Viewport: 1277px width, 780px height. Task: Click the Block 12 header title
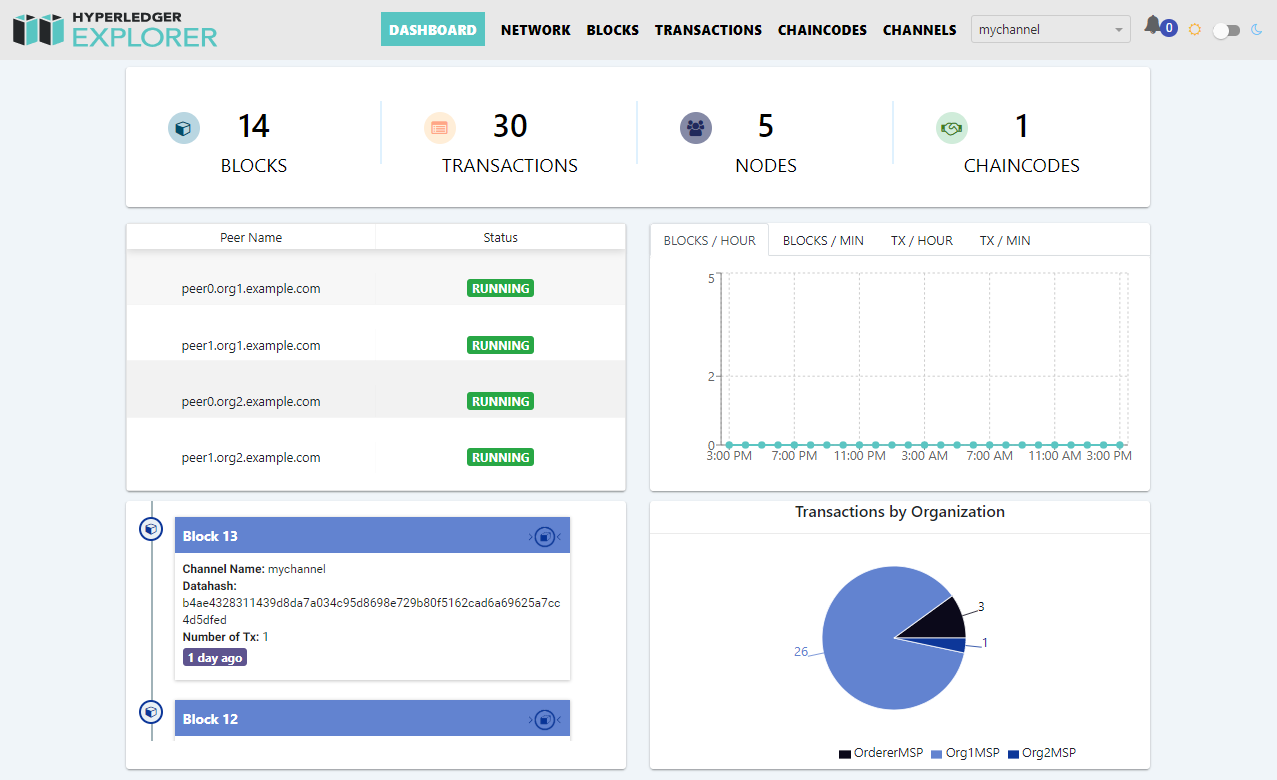210,719
